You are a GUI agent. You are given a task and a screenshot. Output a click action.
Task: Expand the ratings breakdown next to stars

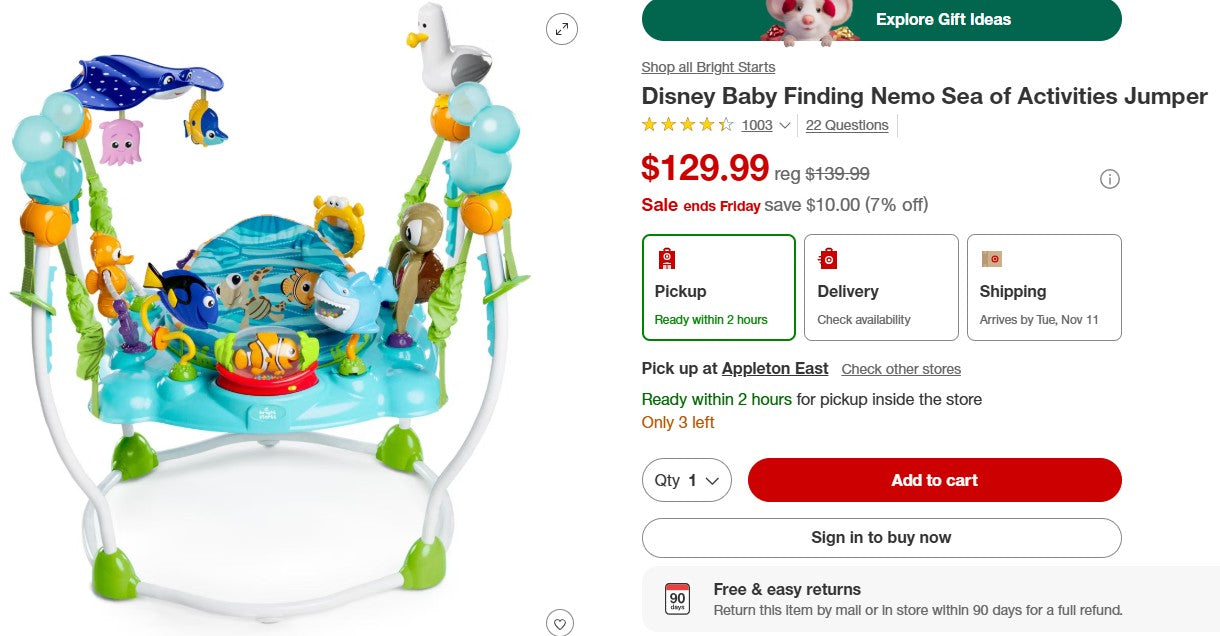[x=785, y=125]
